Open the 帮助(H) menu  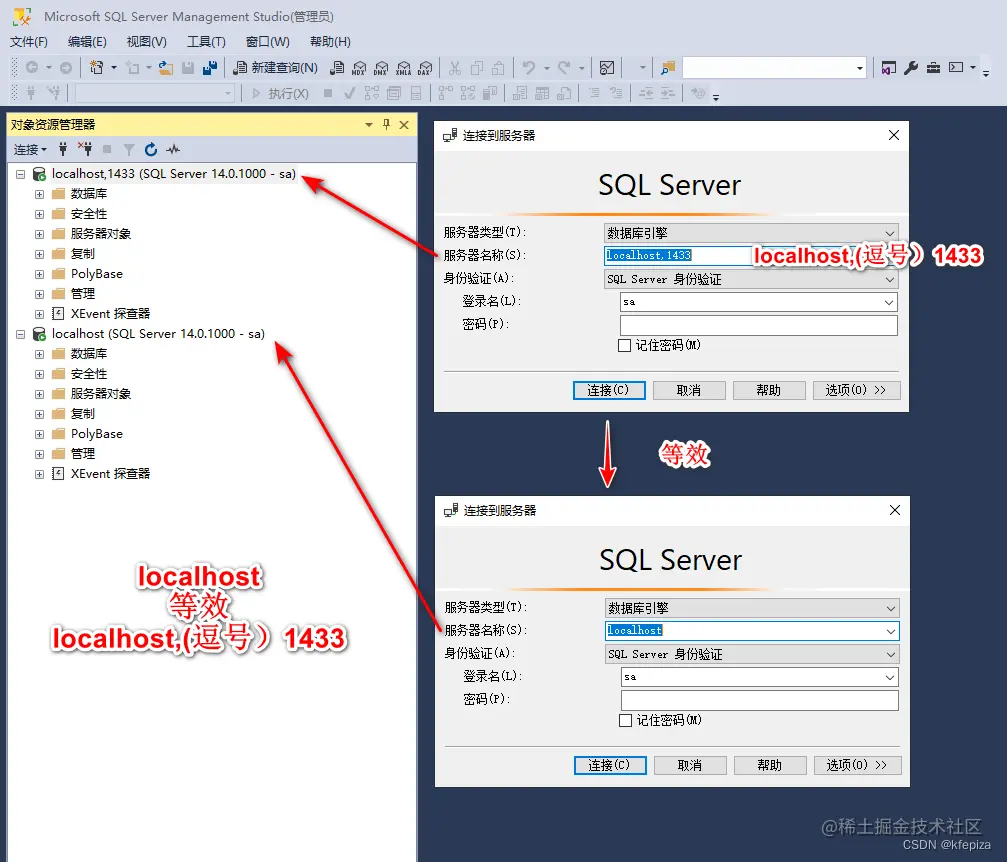[x=330, y=42]
